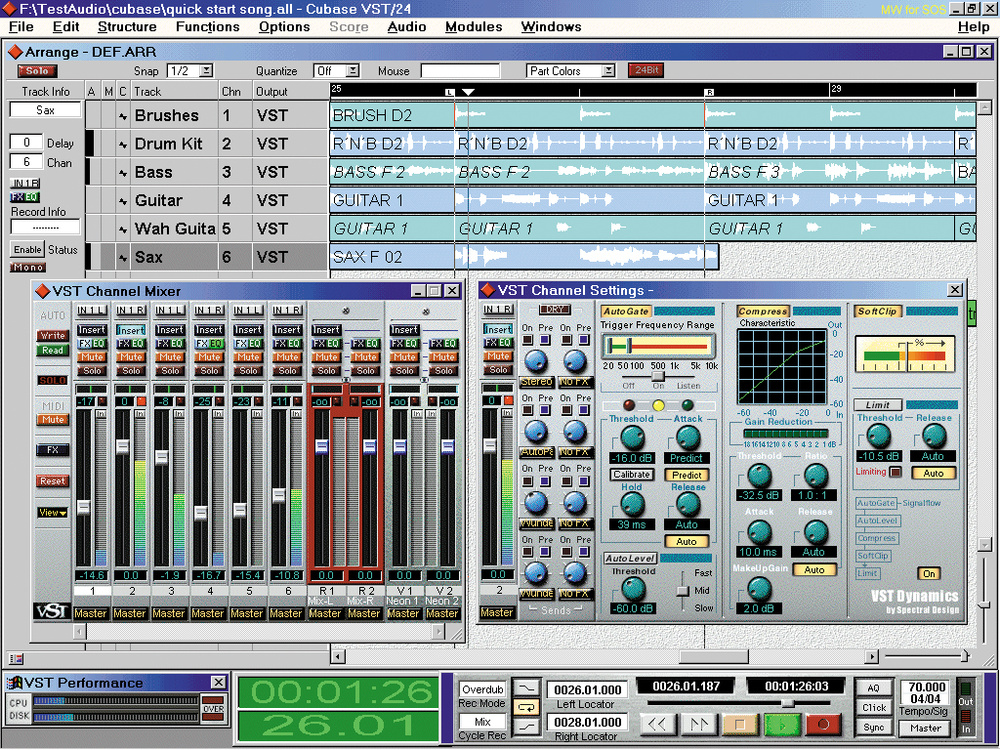Enable Read automation in the Channel Mixer
The width and height of the screenshot is (1000, 750).
click(50, 350)
